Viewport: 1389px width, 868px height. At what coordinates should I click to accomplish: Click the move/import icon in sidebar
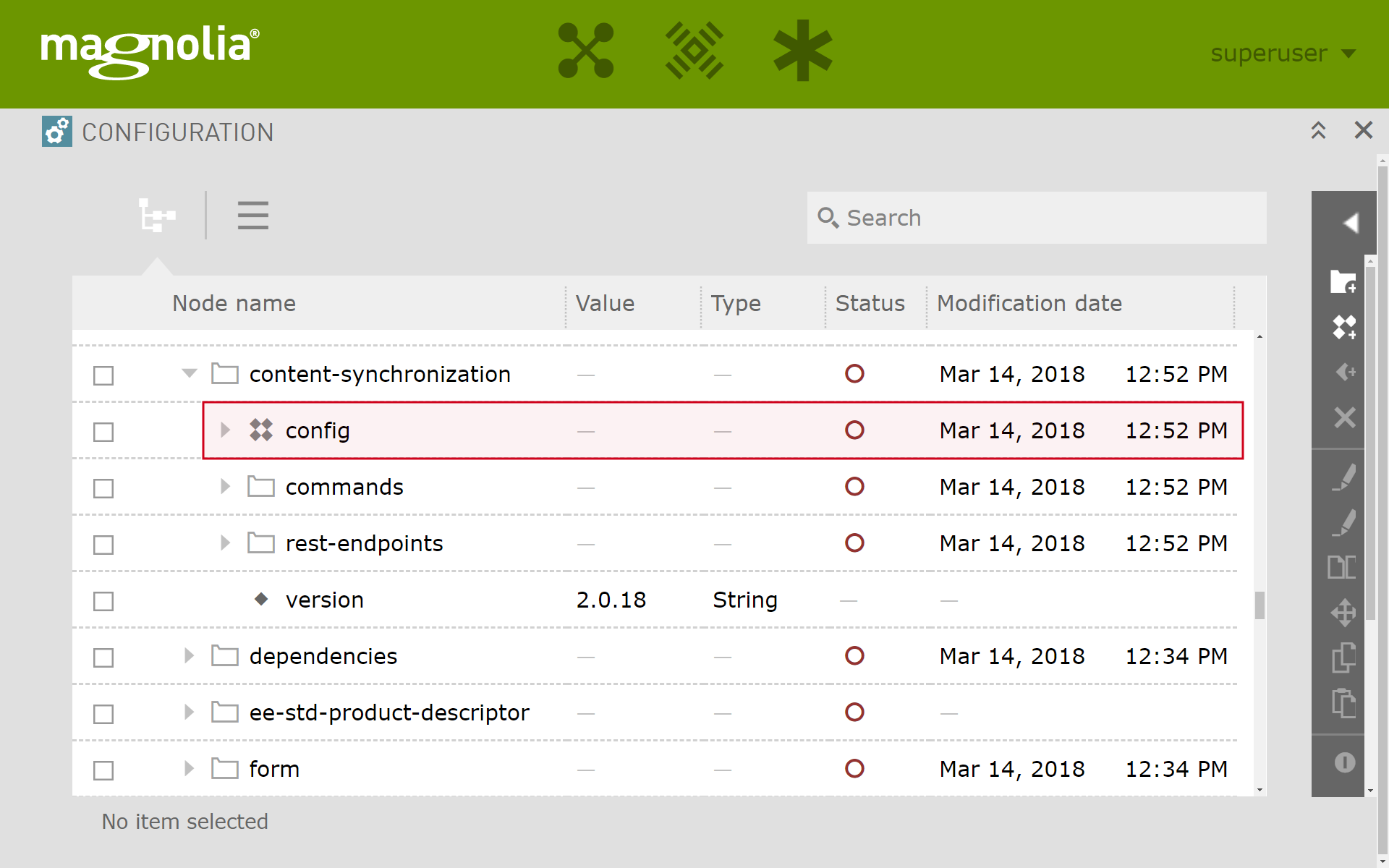pyautogui.click(x=1345, y=612)
